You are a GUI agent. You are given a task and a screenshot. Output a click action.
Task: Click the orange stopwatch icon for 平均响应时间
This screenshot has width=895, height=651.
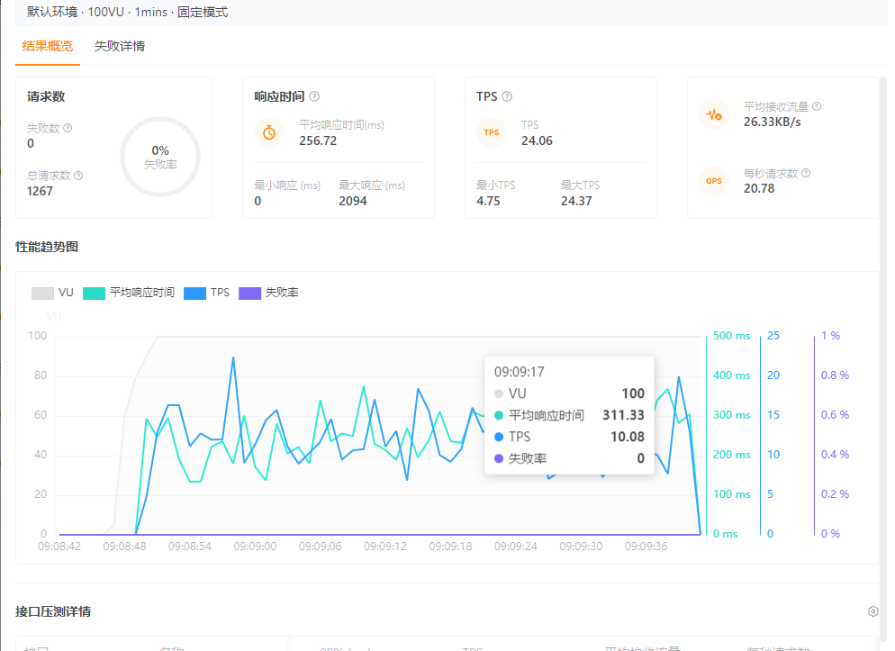pos(269,132)
